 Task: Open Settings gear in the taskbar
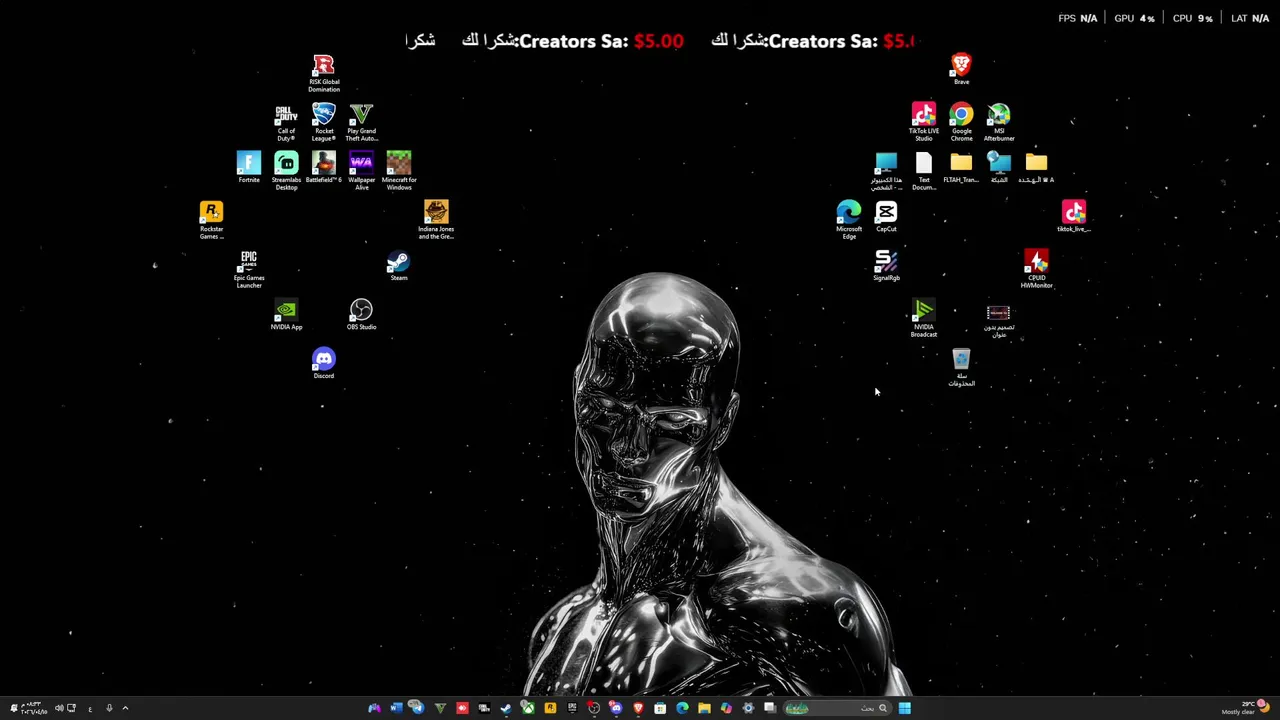pyautogui.click(x=748, y=708)
